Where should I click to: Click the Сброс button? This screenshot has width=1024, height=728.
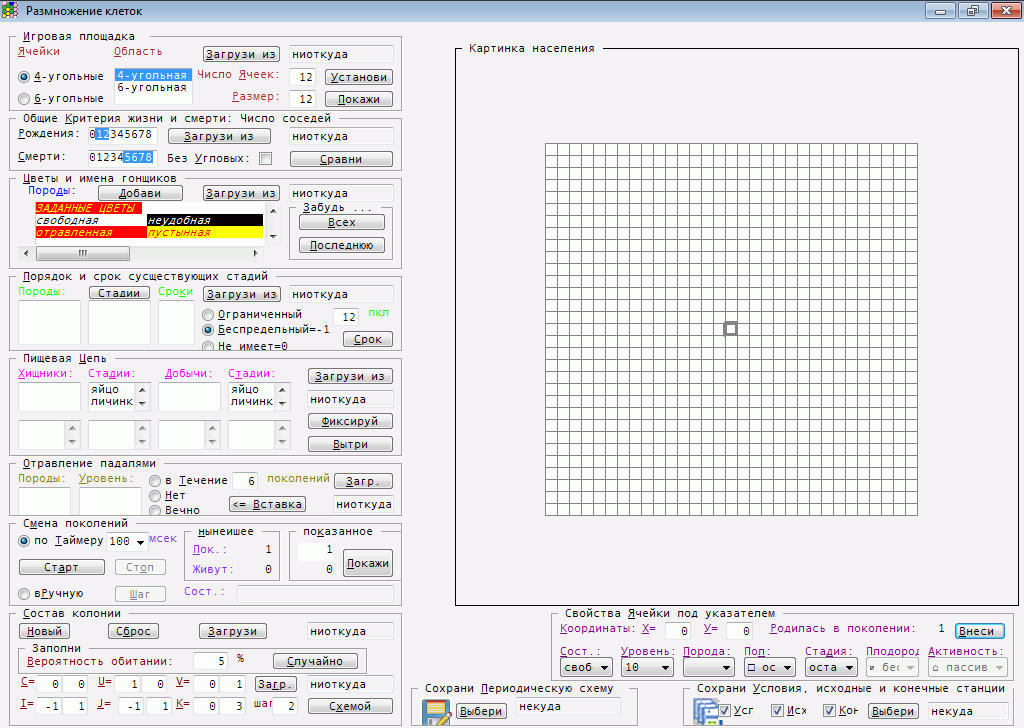point(133,631)
